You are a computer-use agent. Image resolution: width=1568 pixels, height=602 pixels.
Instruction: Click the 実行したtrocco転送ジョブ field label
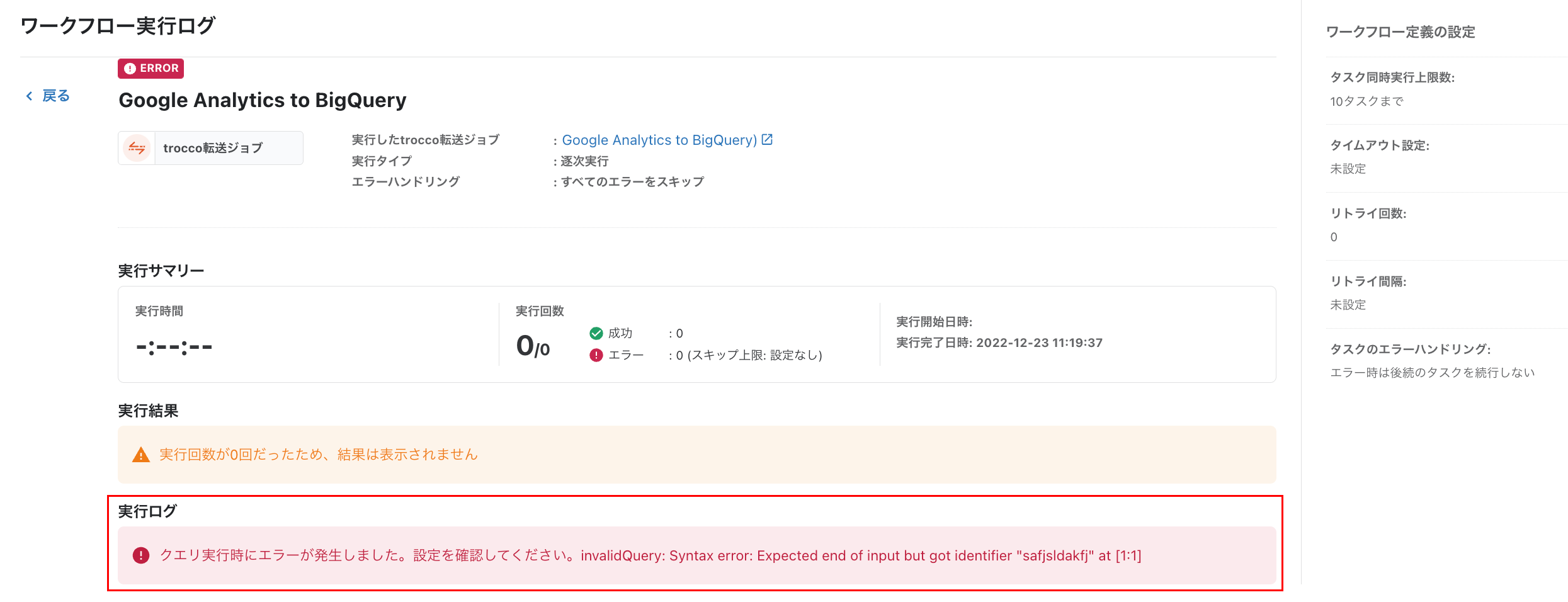(x=425, y=140)
